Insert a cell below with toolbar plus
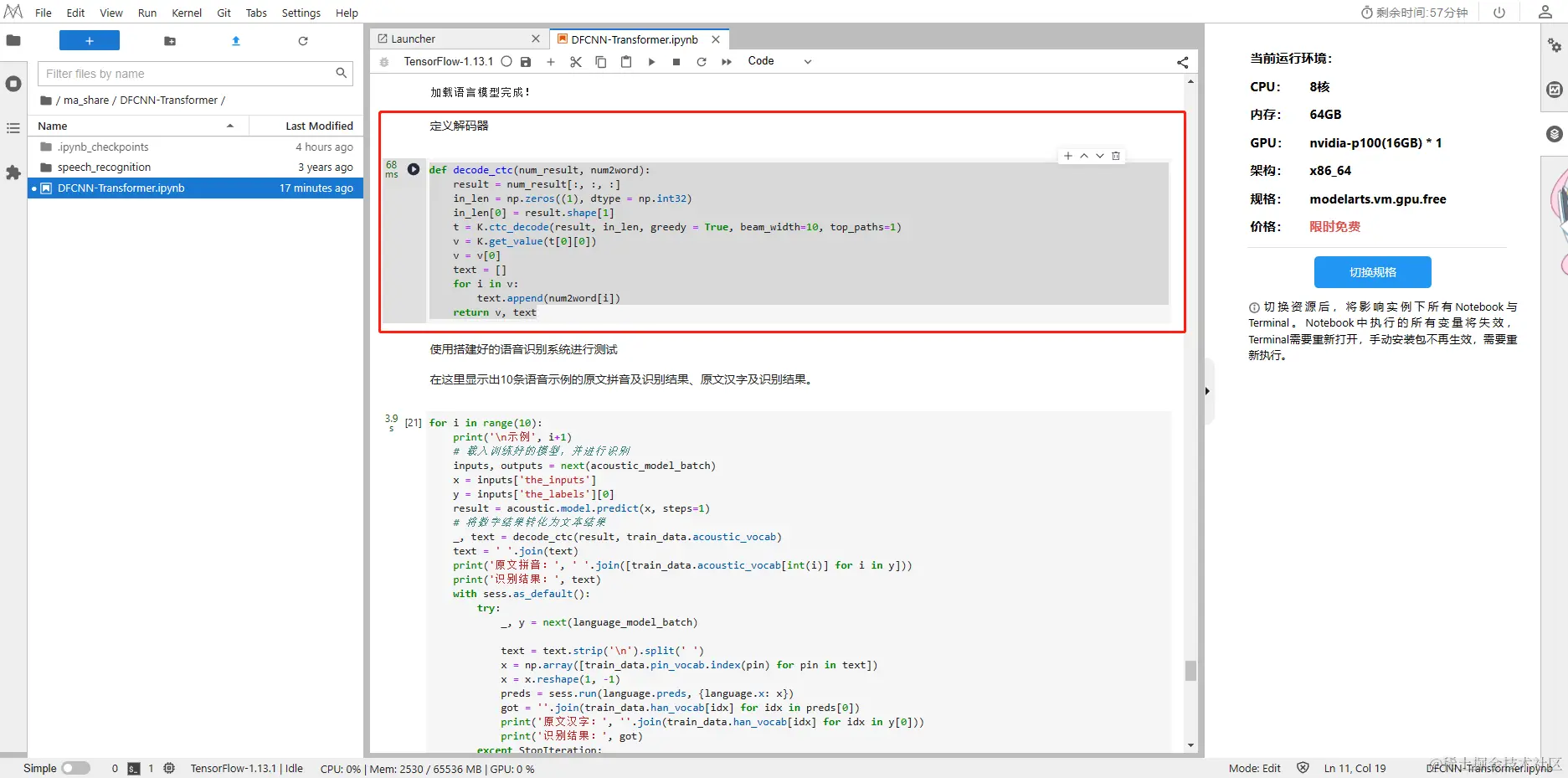Viewport: 1568px width, 778px height. 551,62
